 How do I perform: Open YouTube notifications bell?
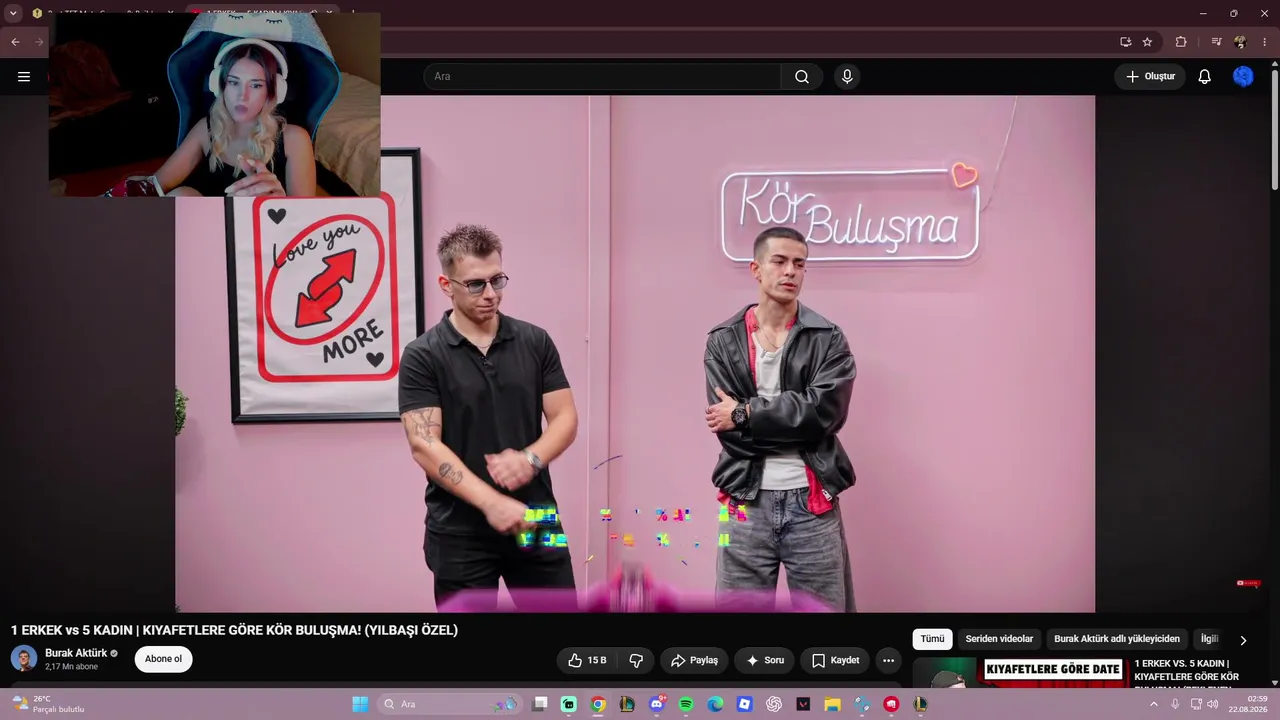(1205, 77)
